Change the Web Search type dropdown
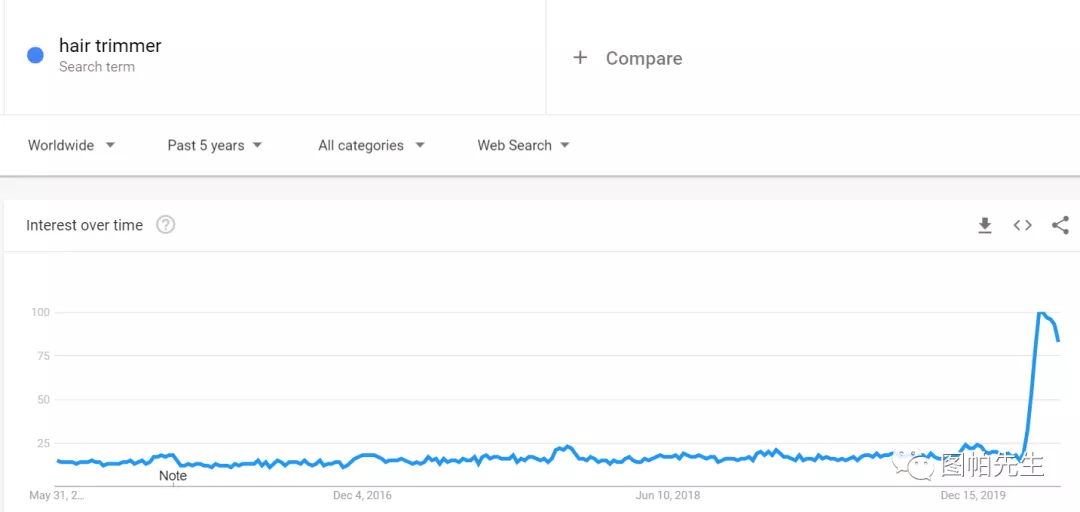 pos(523,145)
